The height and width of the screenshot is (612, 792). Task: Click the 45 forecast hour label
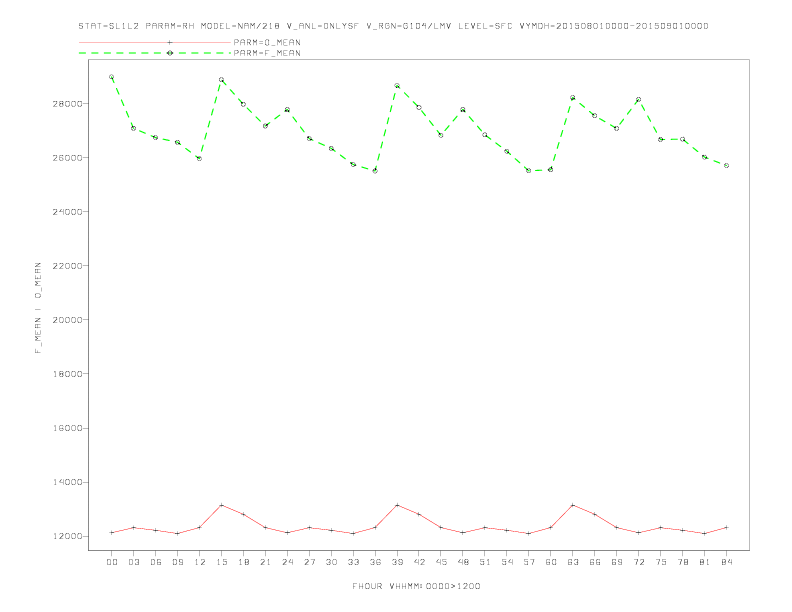441,562
